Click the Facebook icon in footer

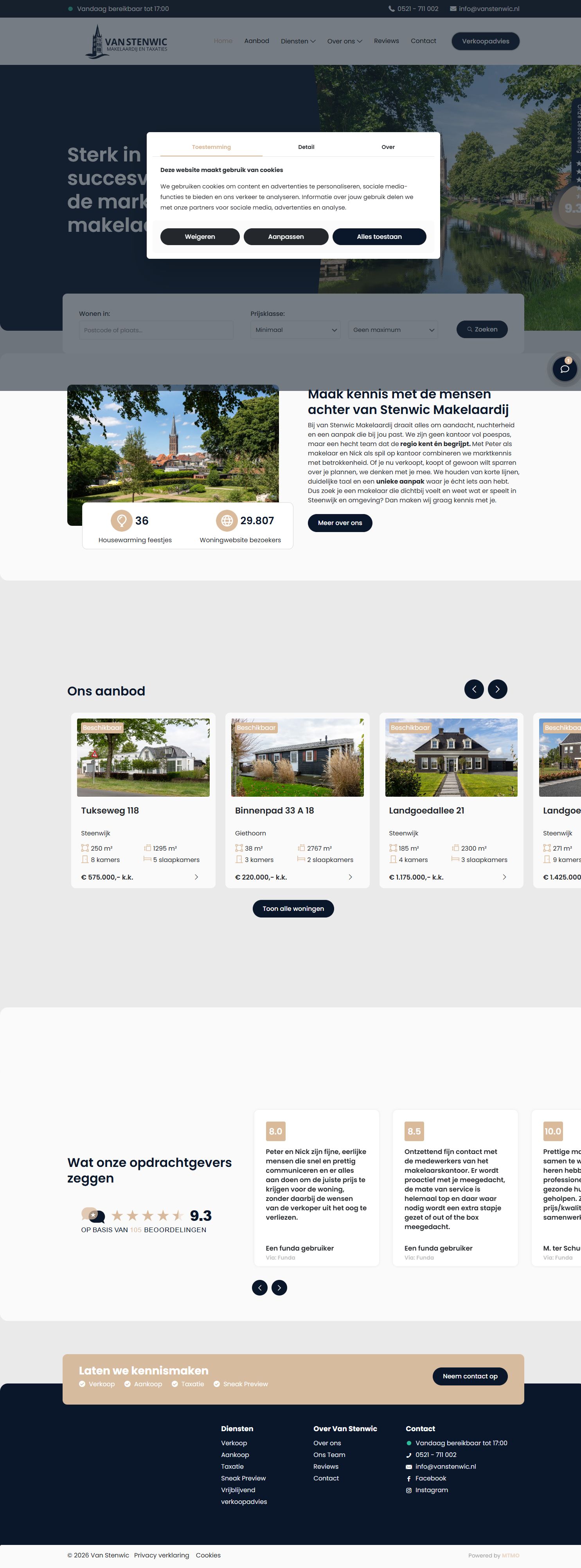click(x=408, y=1478)
